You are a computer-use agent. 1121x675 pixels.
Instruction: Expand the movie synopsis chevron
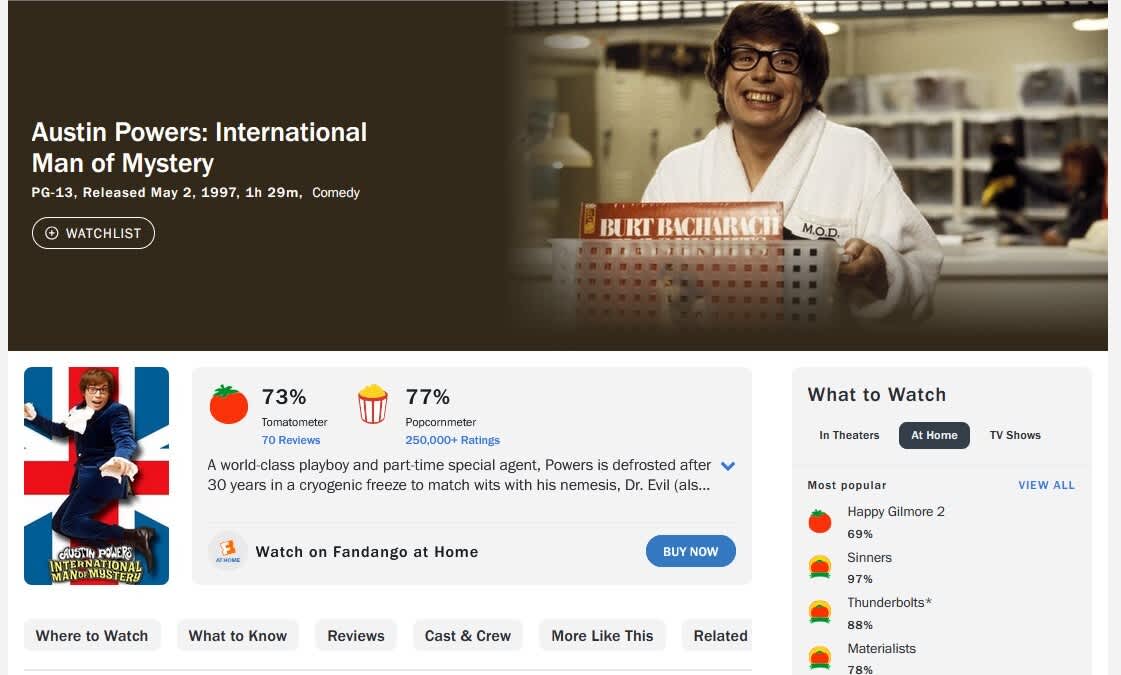coord(728,466)
